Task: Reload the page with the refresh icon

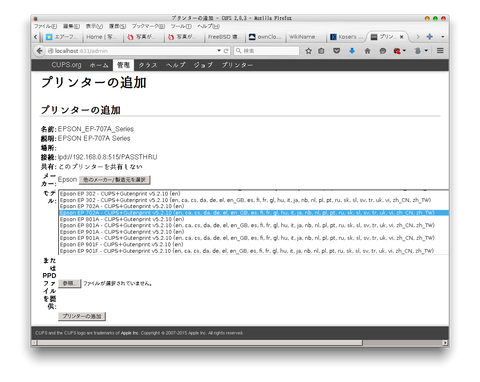Action: 226,51
